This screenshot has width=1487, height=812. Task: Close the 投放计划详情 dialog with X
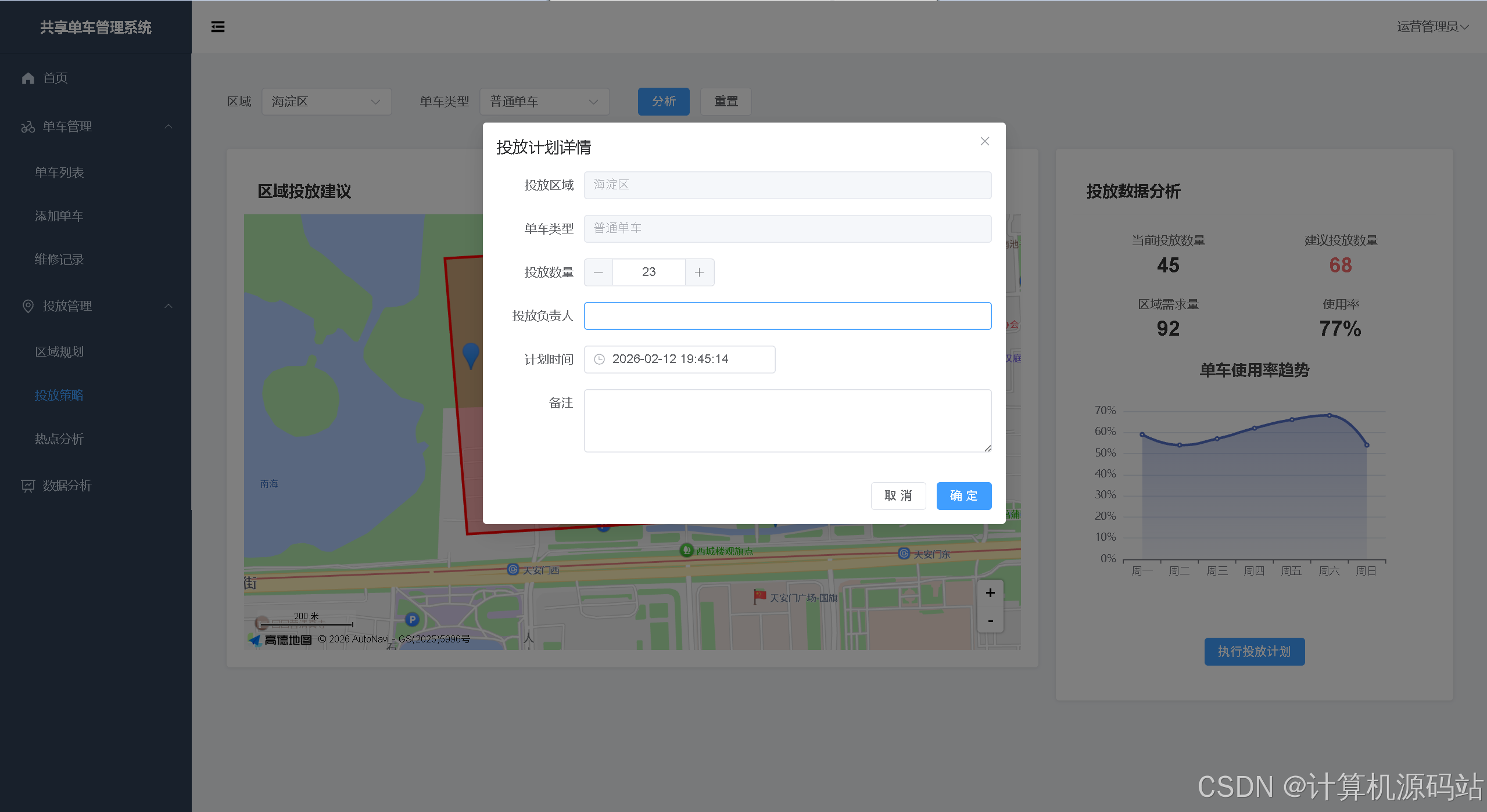pos(984,141)
